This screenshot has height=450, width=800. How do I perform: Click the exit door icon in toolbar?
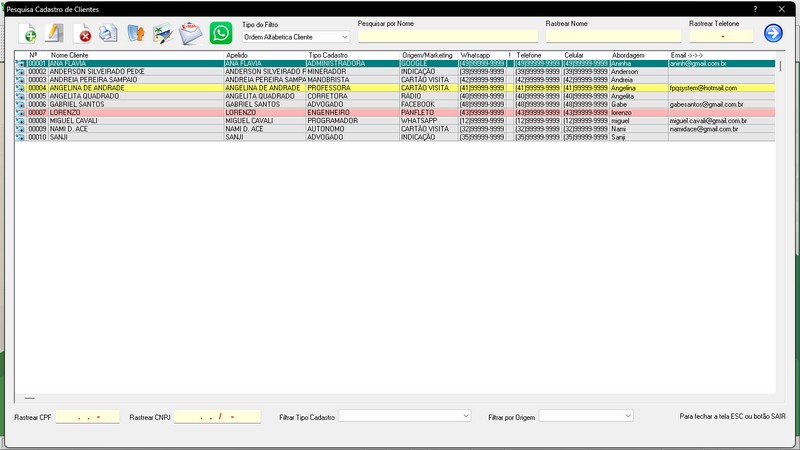(x=136, y=35)
